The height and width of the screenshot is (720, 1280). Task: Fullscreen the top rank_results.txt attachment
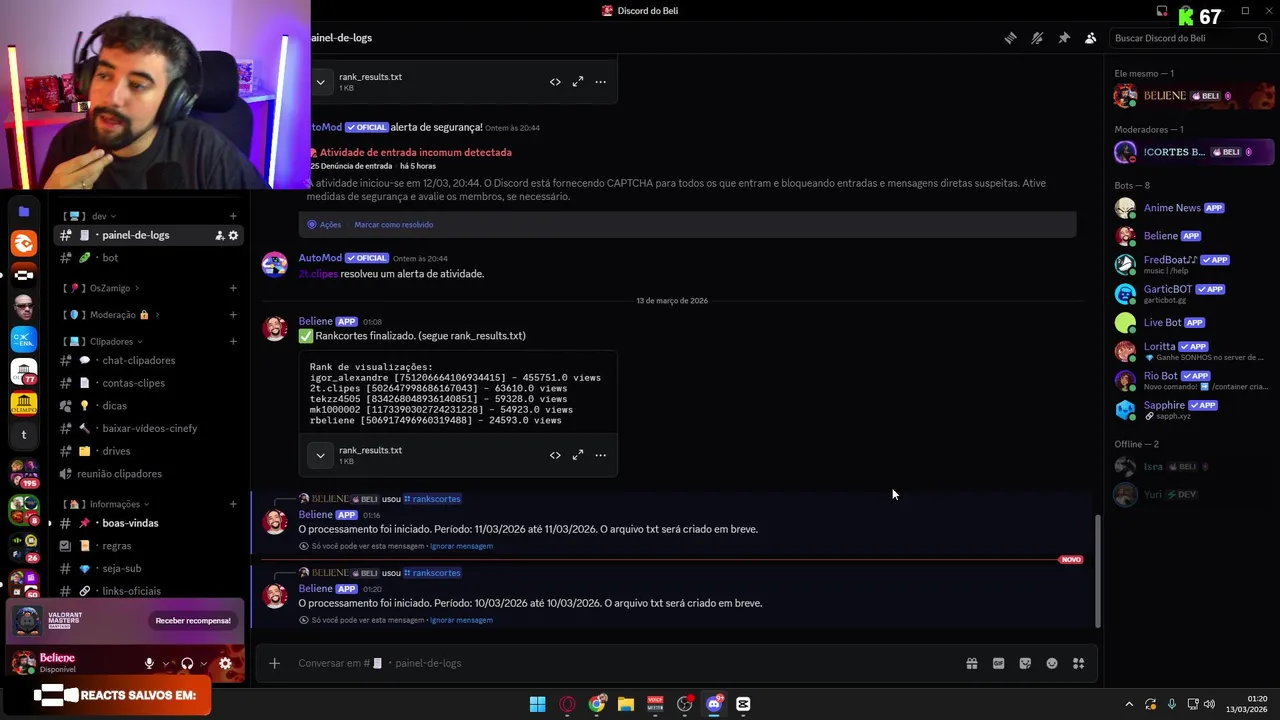tap(578, 82)
